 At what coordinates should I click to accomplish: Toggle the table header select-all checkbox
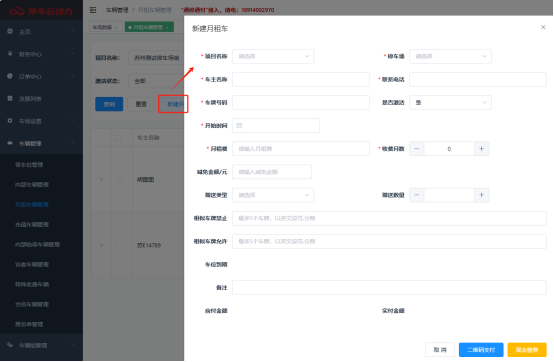(x=118, y=138)
